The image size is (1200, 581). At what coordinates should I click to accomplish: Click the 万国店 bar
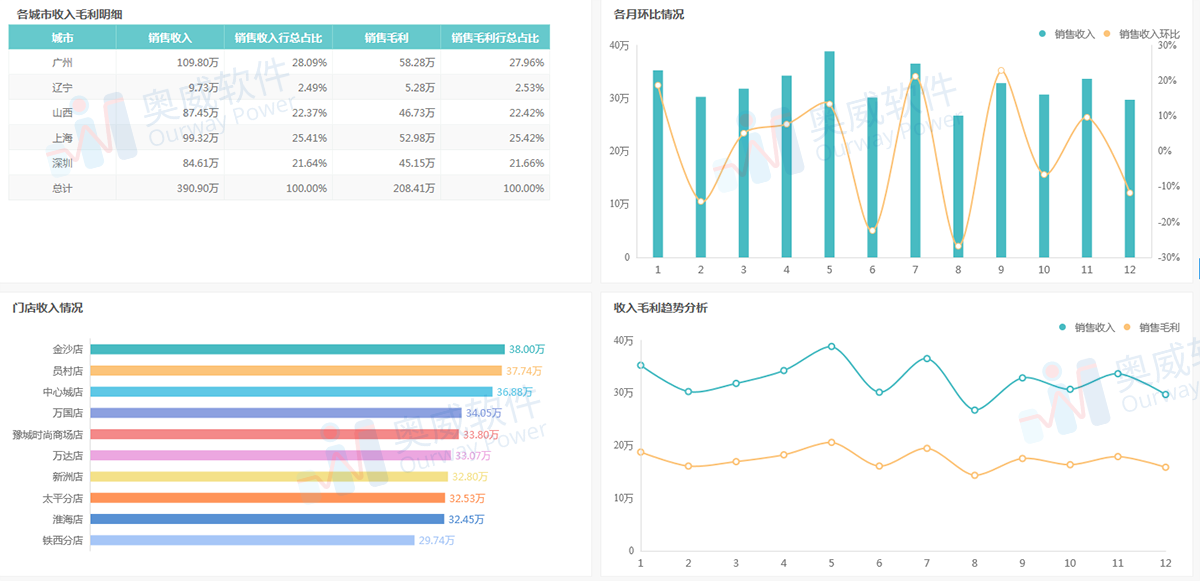point(276,413)
